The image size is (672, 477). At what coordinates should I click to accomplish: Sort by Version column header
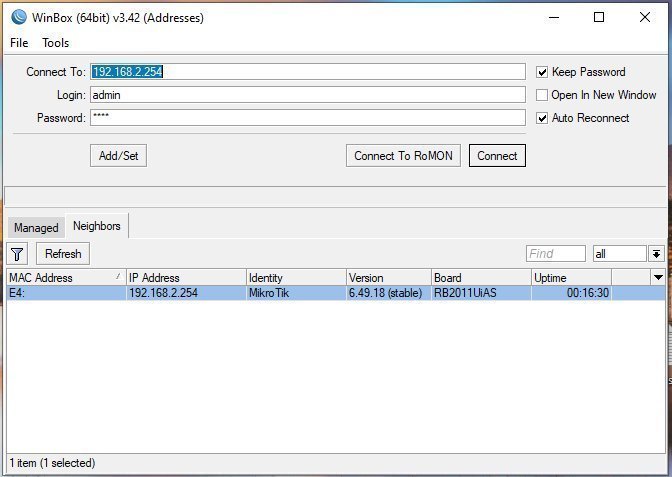pos(389,278)
